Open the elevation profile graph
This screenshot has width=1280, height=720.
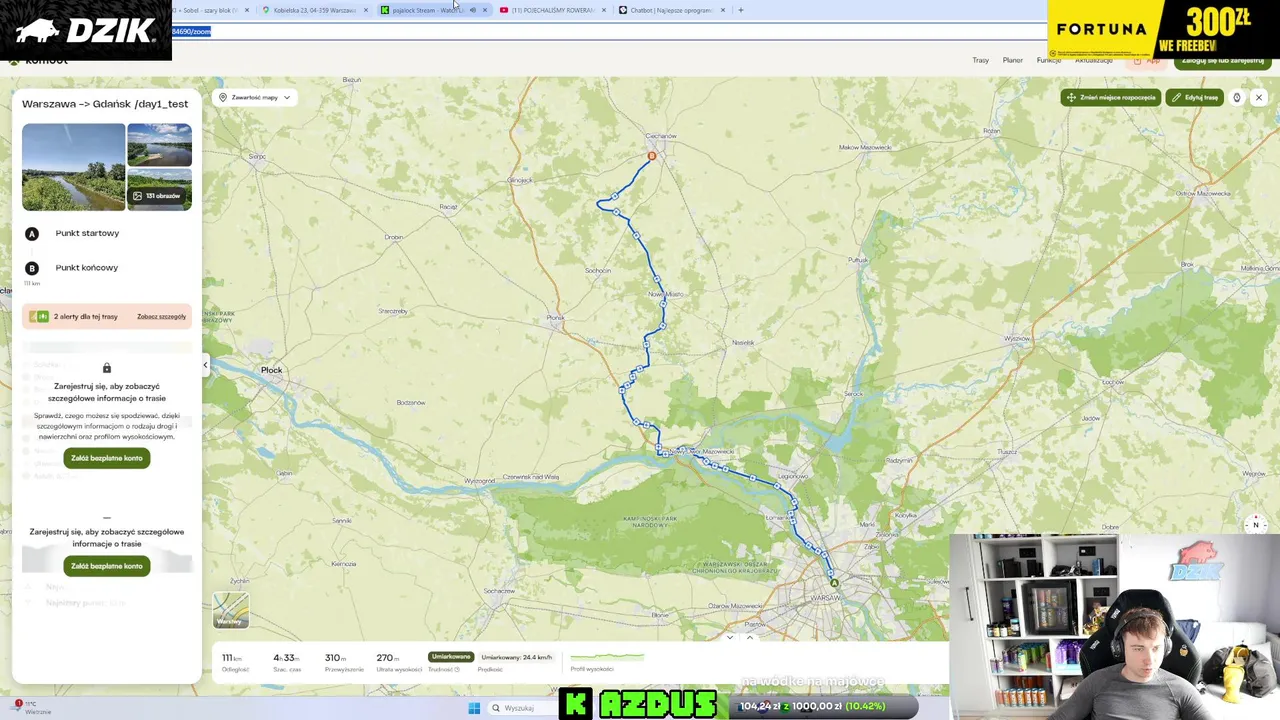(x=607, y=658)
